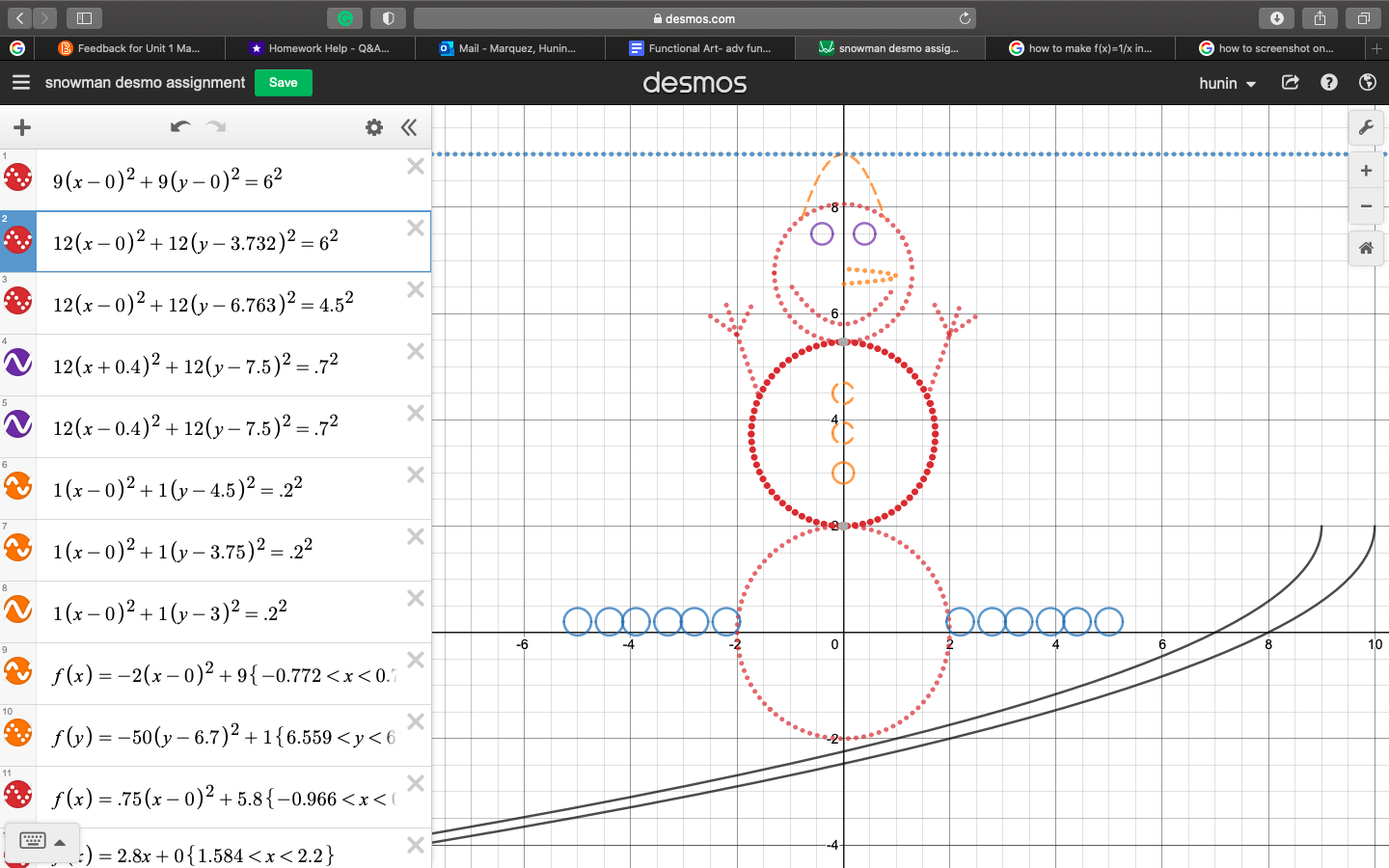This screenshot has height=868, width=1389.
Task: Hide orange expression 6 button circle
Action: pos(18,486)
